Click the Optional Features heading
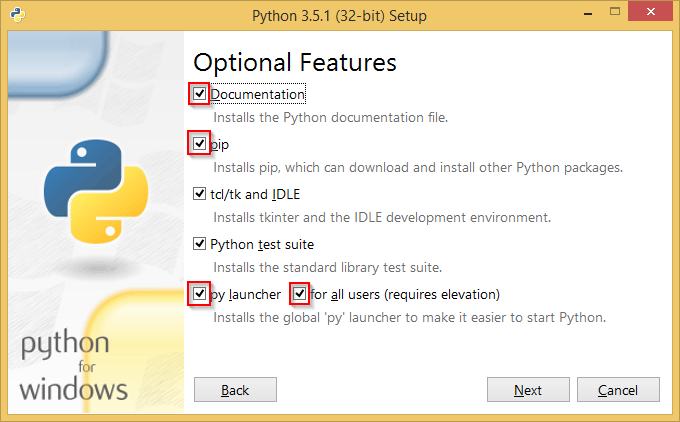680x422 pixels. 295,62
